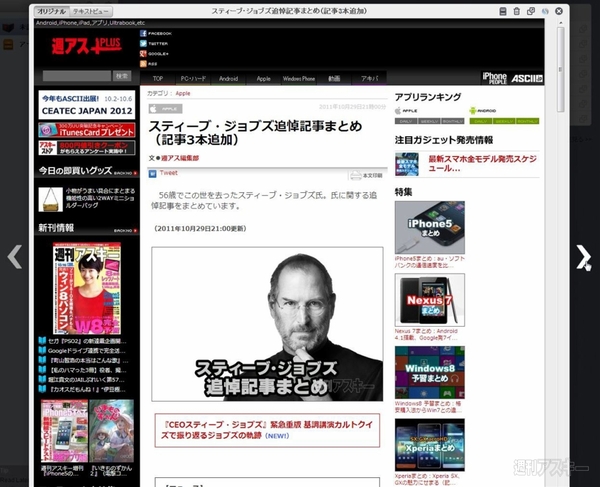This screenshot has height=487, width=600.
Task: Open the 最新スマホ全モデル発売スケジュール link
Action: [x=482, y=163]
